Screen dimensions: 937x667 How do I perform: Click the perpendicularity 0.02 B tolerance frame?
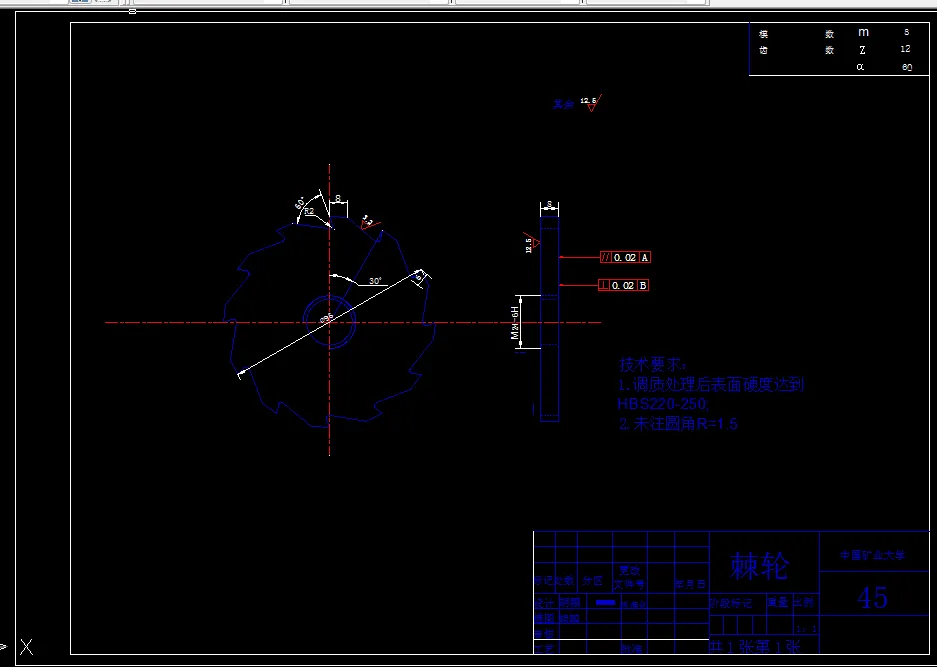[x=623, y=285]
